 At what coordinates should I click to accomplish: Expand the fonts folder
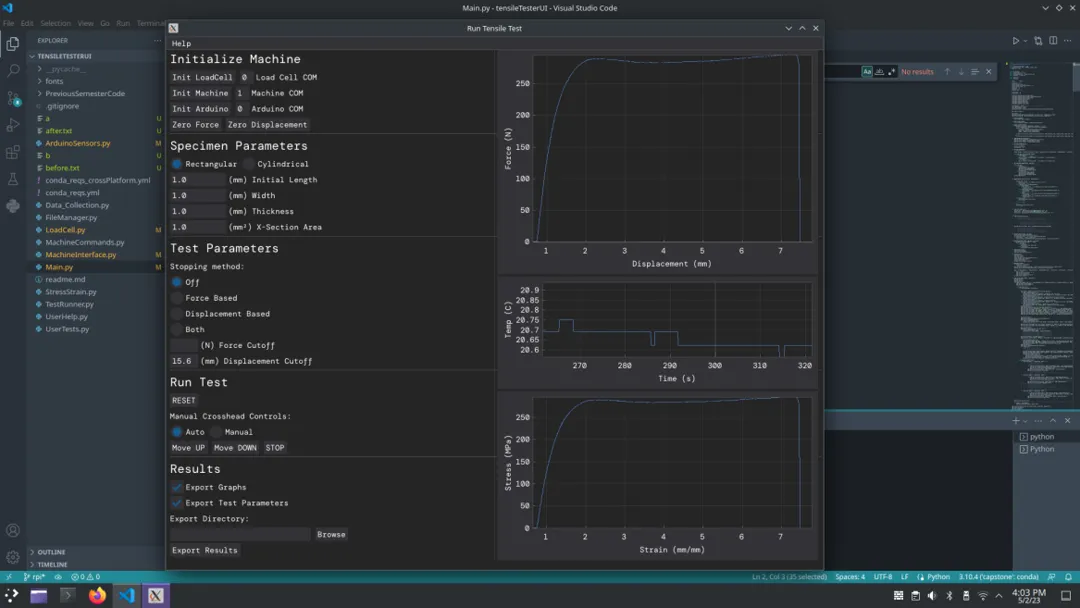tap(40, 81)
